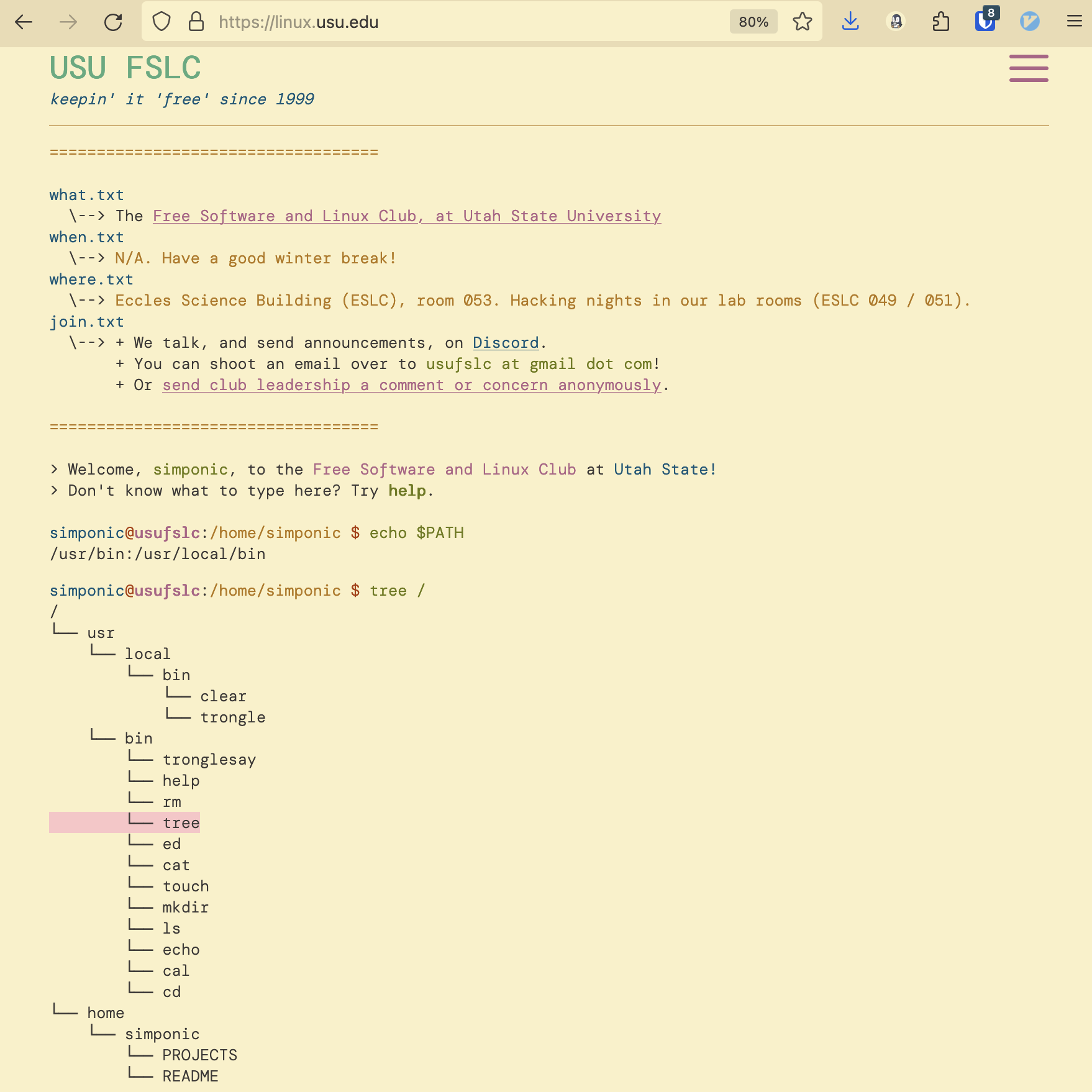Reset the 80% zoom level

coord(753,22)
